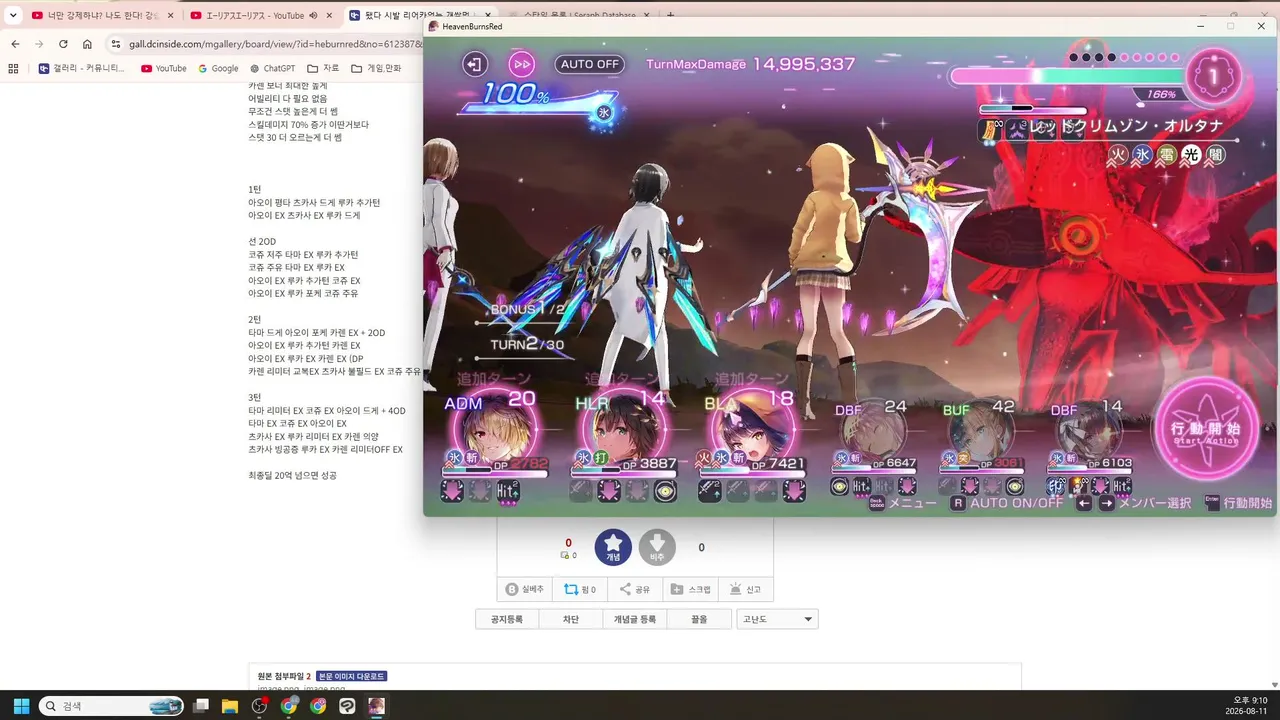Click the 공유 share button
1280x720 pixels.
coord(634,590)
